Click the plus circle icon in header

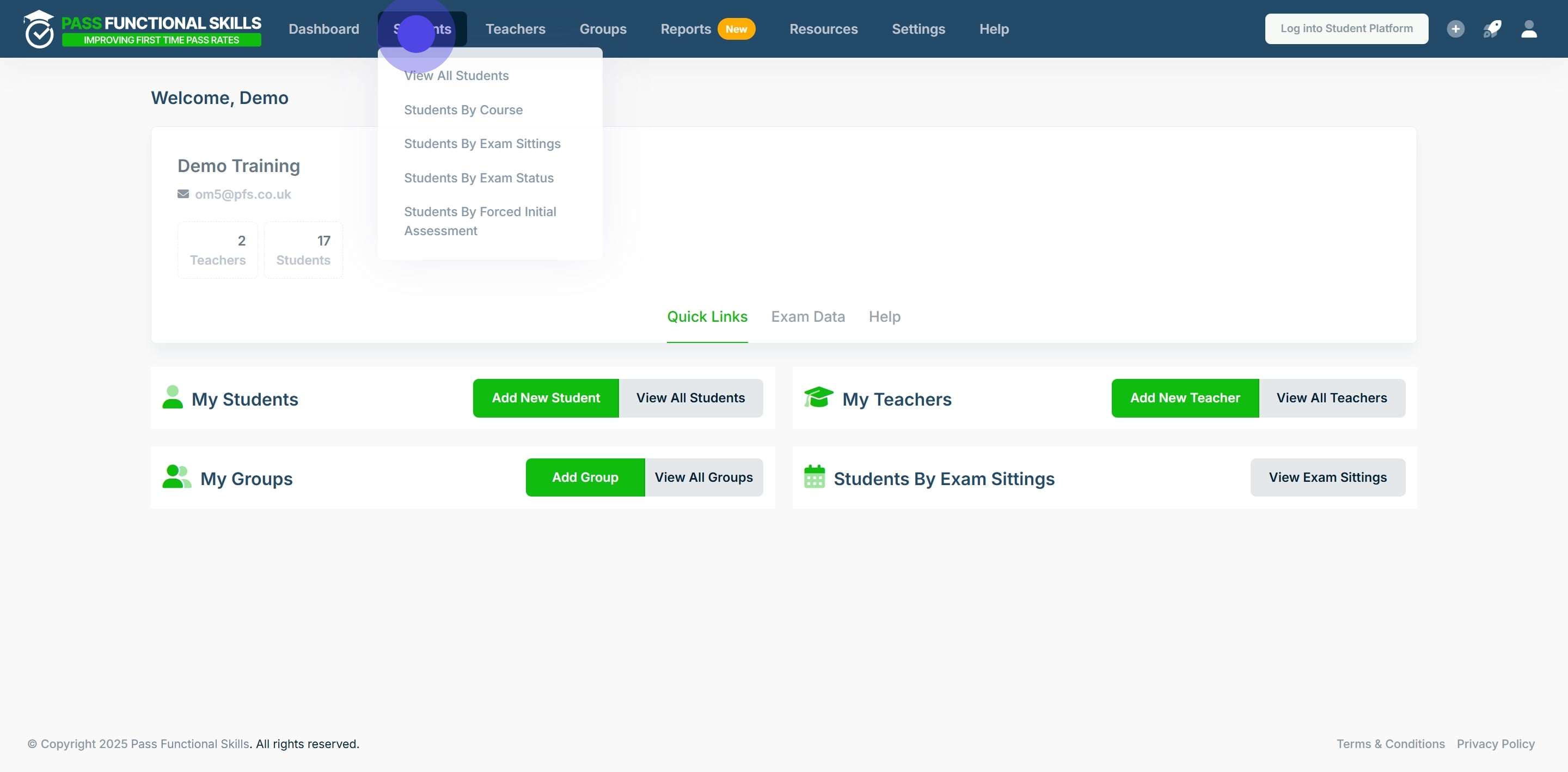coord(1455,29)
